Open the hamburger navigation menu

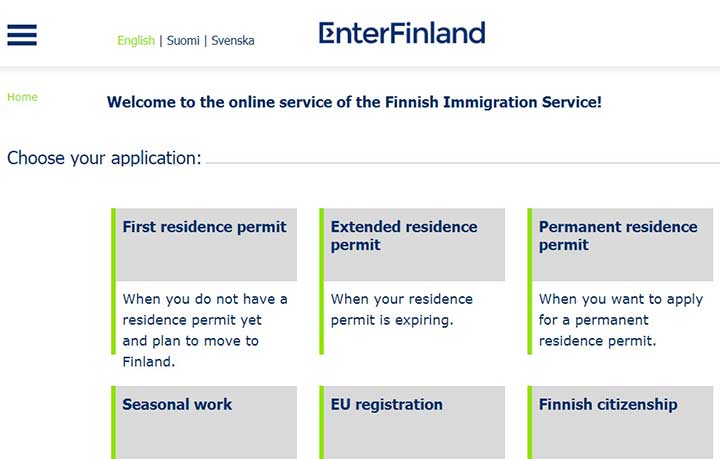pyautogui.click(x=22, y=35)
